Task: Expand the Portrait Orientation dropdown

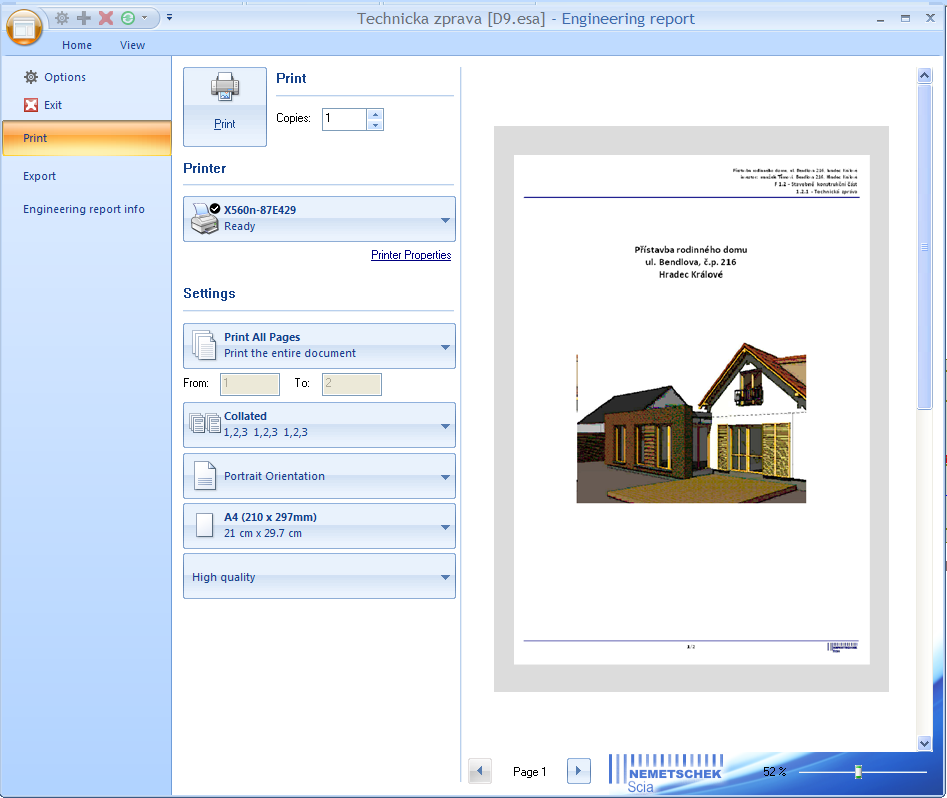Action: (x=319, y=476)
